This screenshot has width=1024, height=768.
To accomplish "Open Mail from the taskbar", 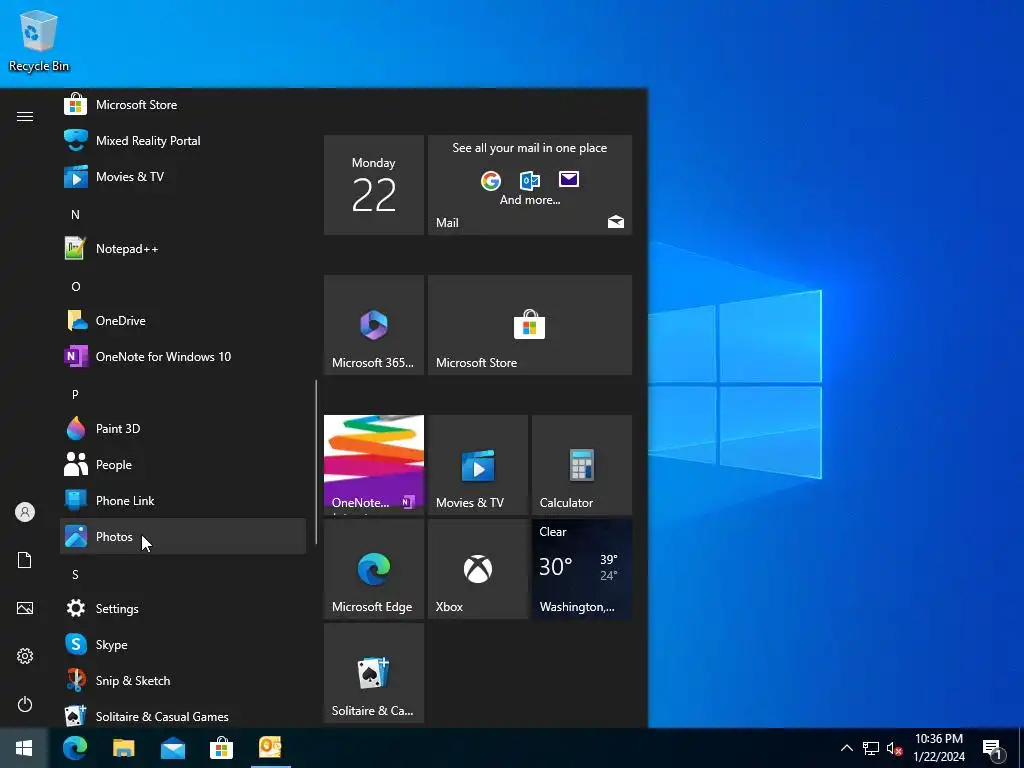I will (172, 748).
